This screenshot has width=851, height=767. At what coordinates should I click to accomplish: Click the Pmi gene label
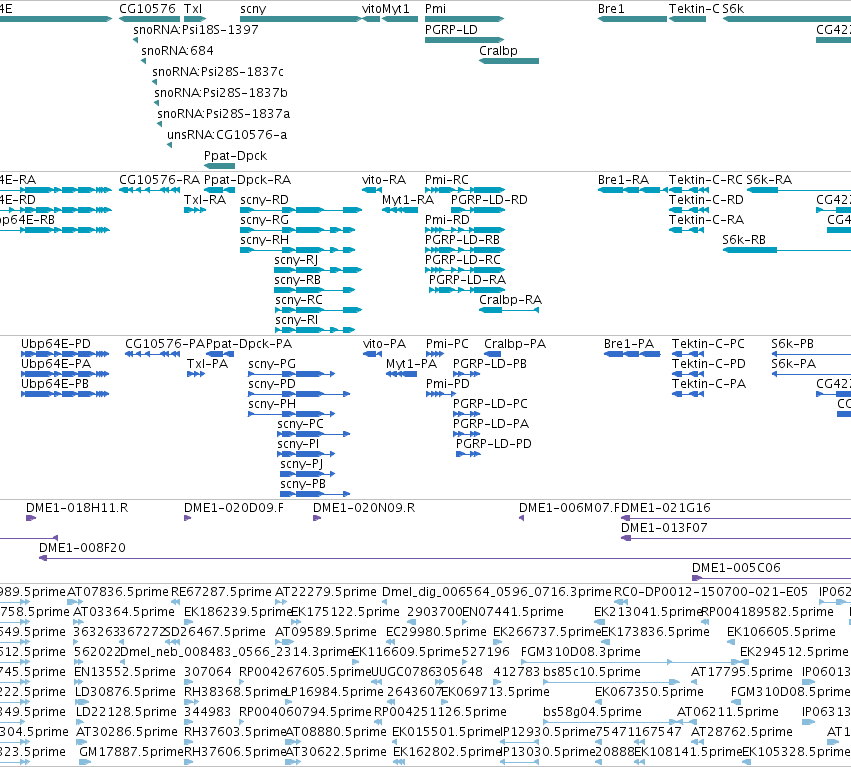(435, 9)
